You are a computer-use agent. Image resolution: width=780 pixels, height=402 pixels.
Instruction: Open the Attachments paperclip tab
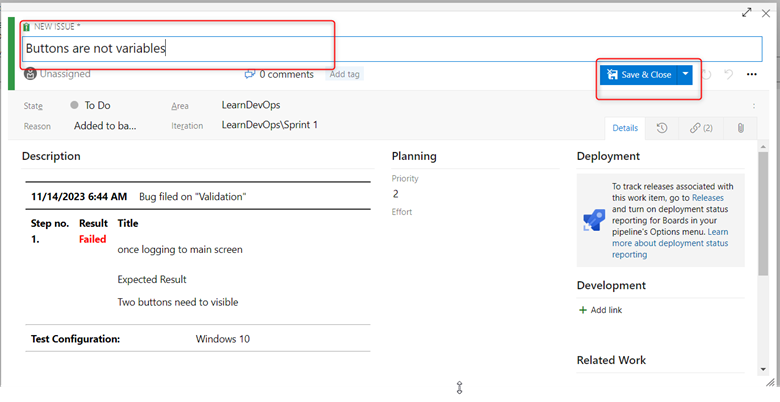[x=740, y=128]
